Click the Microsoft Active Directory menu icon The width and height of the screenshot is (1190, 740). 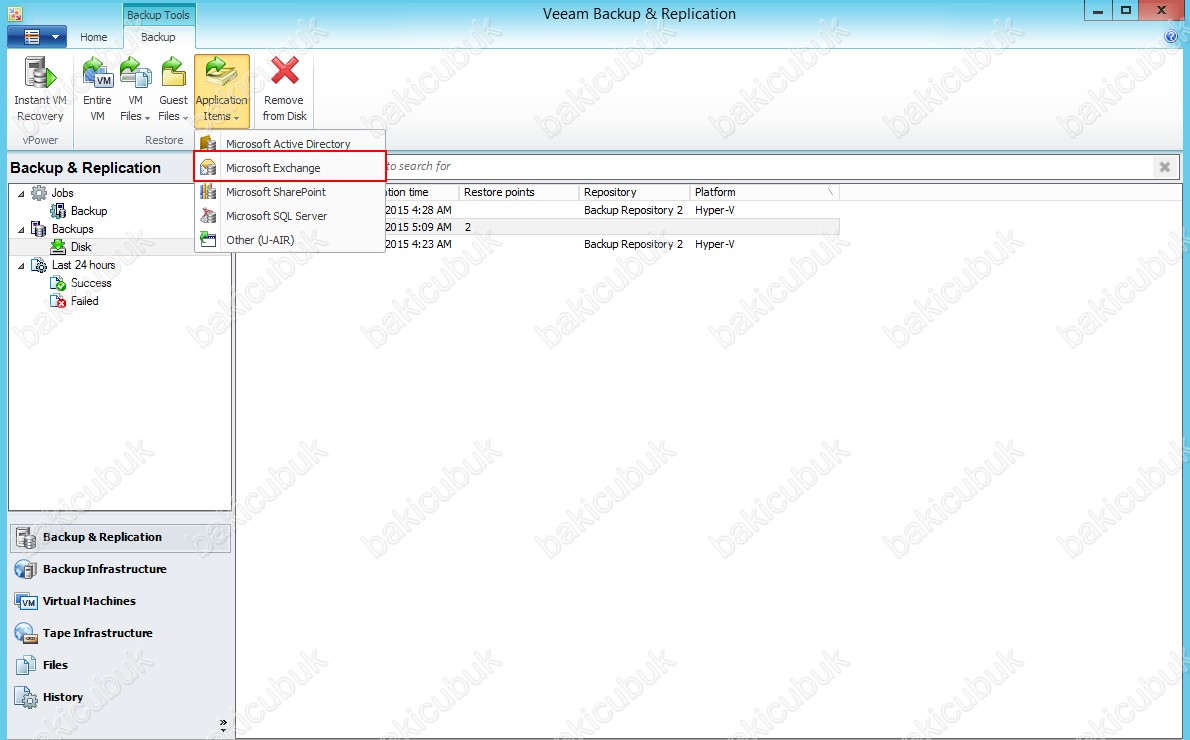point(208,143)
